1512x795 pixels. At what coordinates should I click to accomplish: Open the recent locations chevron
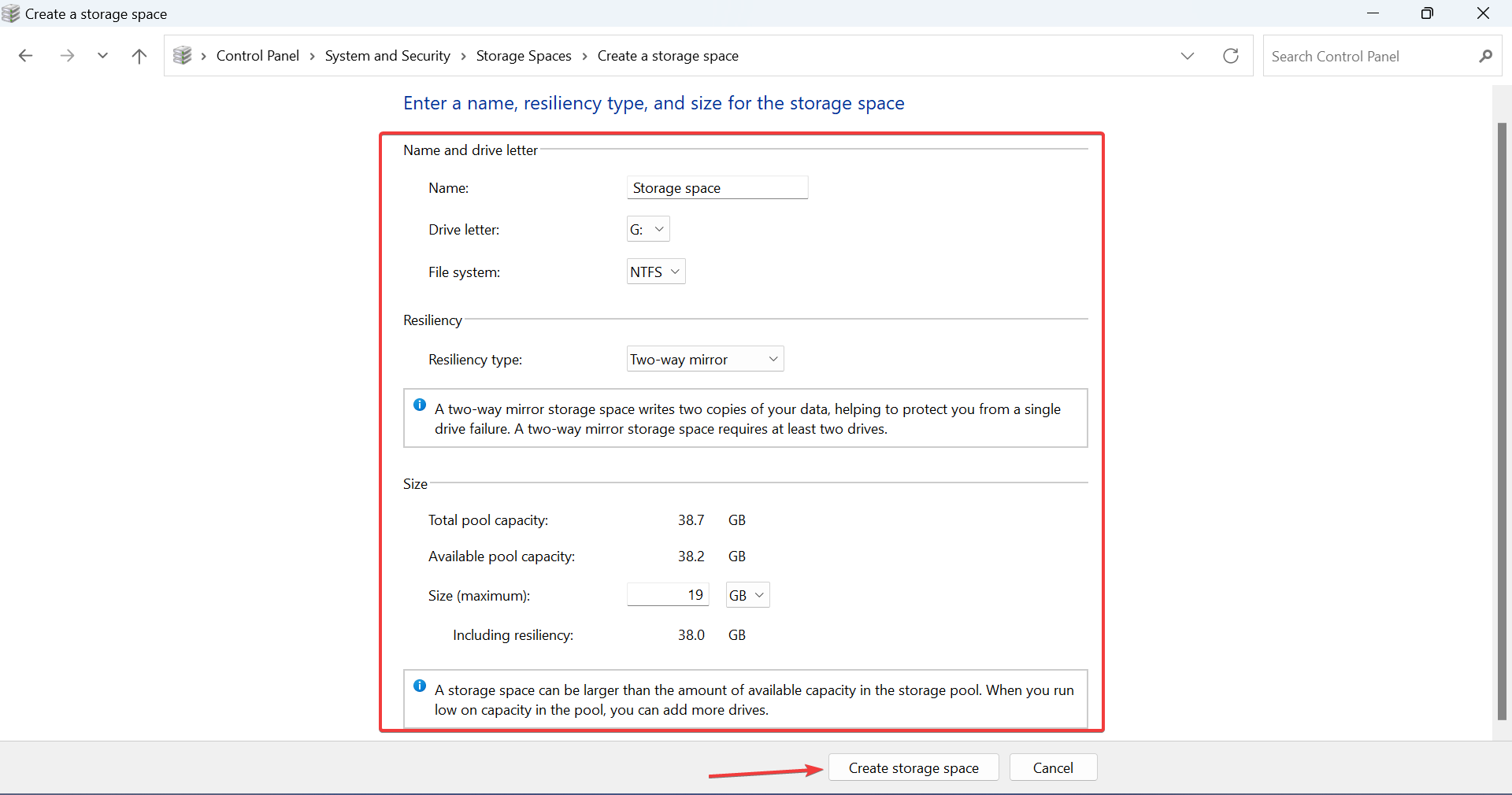102,56
